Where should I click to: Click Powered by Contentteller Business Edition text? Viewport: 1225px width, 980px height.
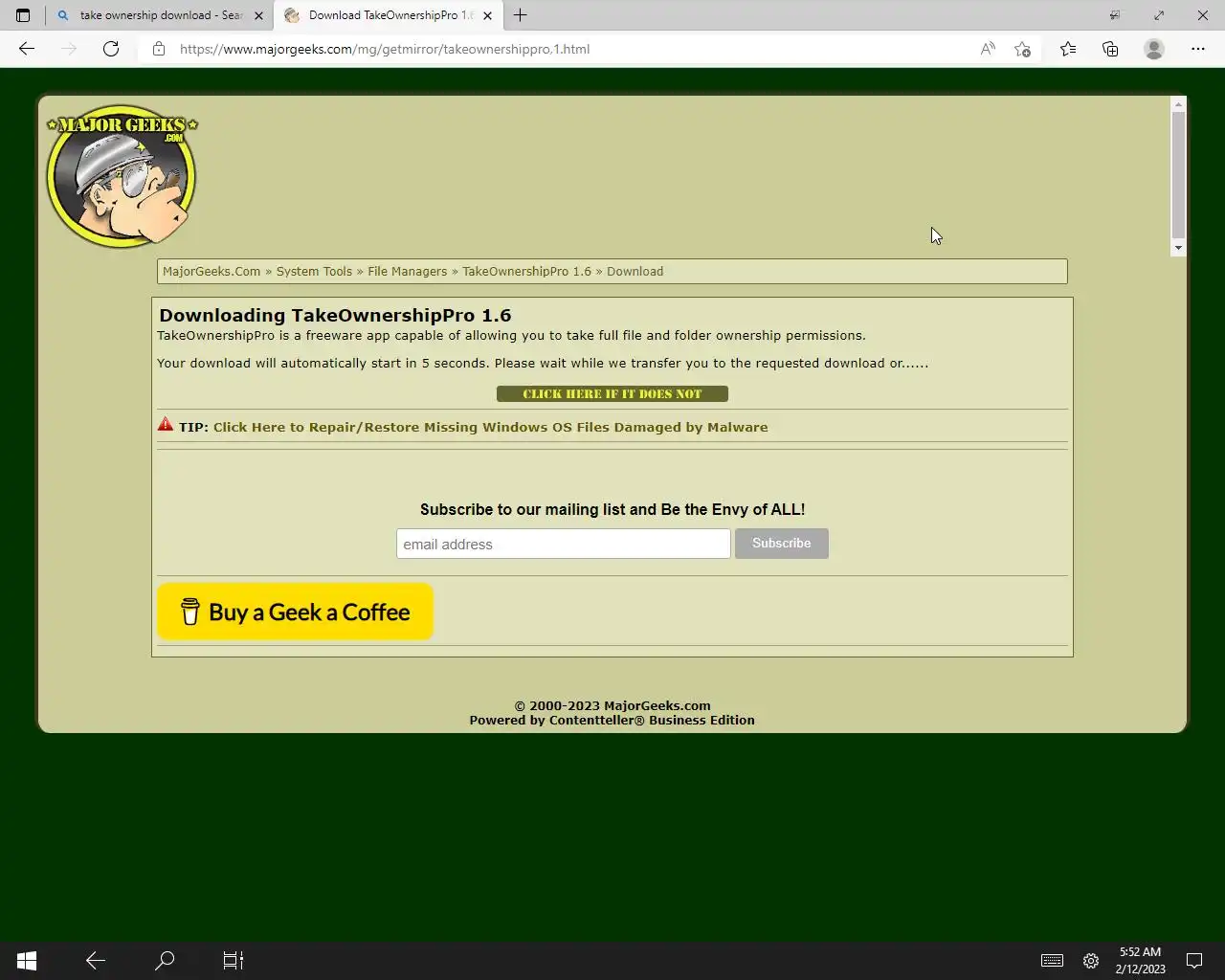(612, 720)
